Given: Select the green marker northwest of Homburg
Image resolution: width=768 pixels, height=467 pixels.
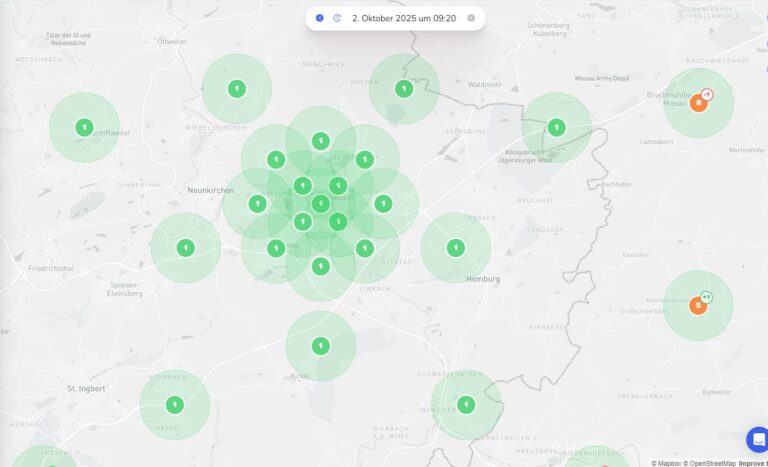Looking at the screenshot, I should tap(456, 248).
